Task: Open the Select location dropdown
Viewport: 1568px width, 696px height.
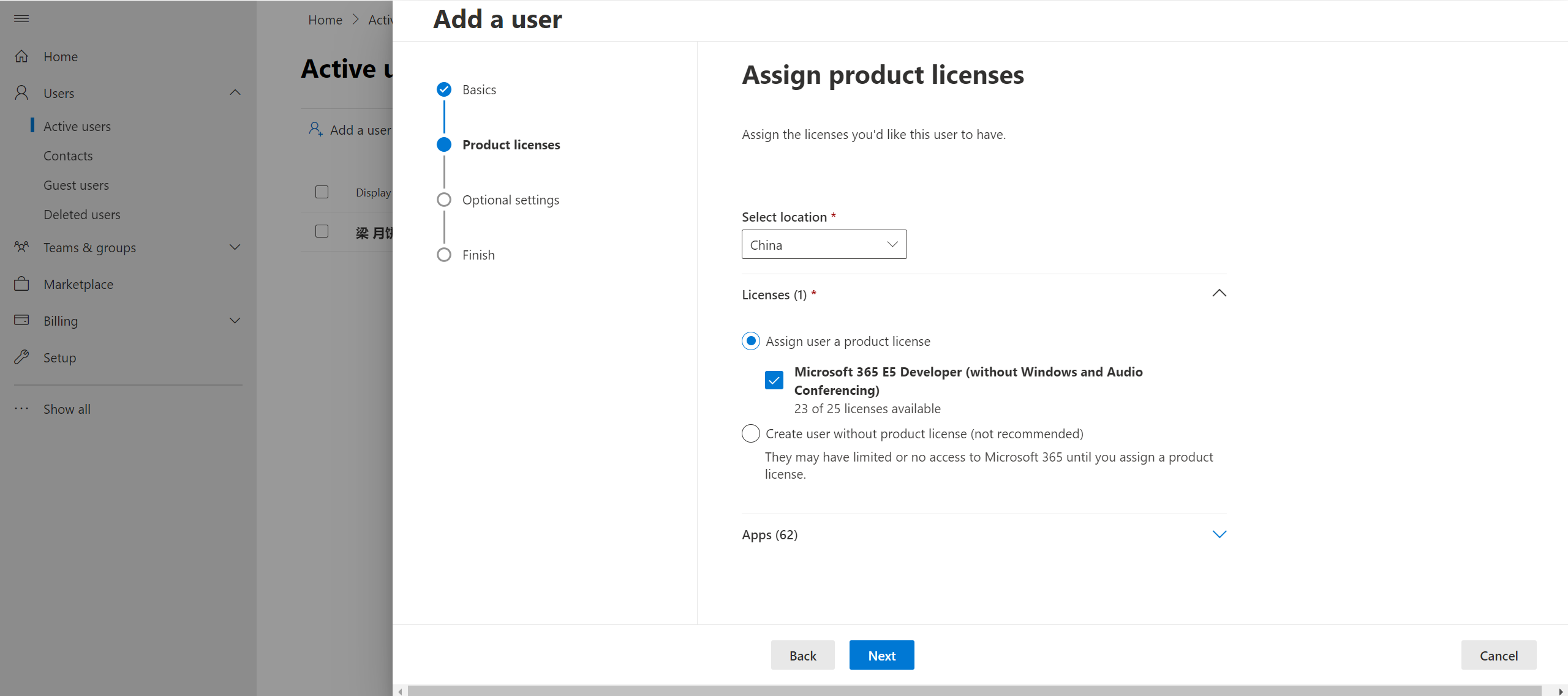Action: 823,244
